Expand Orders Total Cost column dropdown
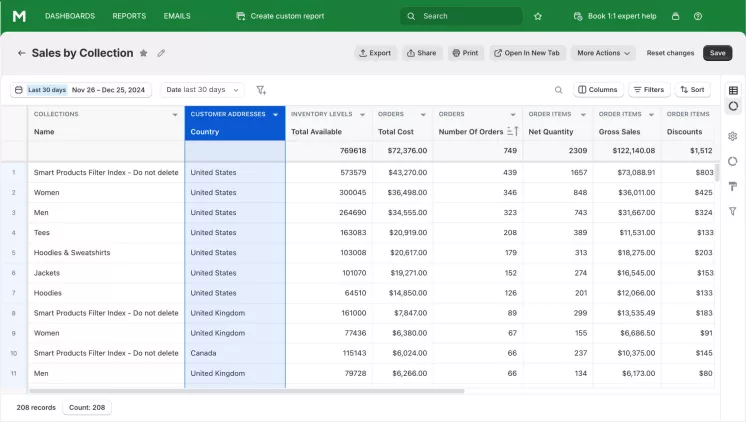Viewport: 746px width, 422px height. 423,115
